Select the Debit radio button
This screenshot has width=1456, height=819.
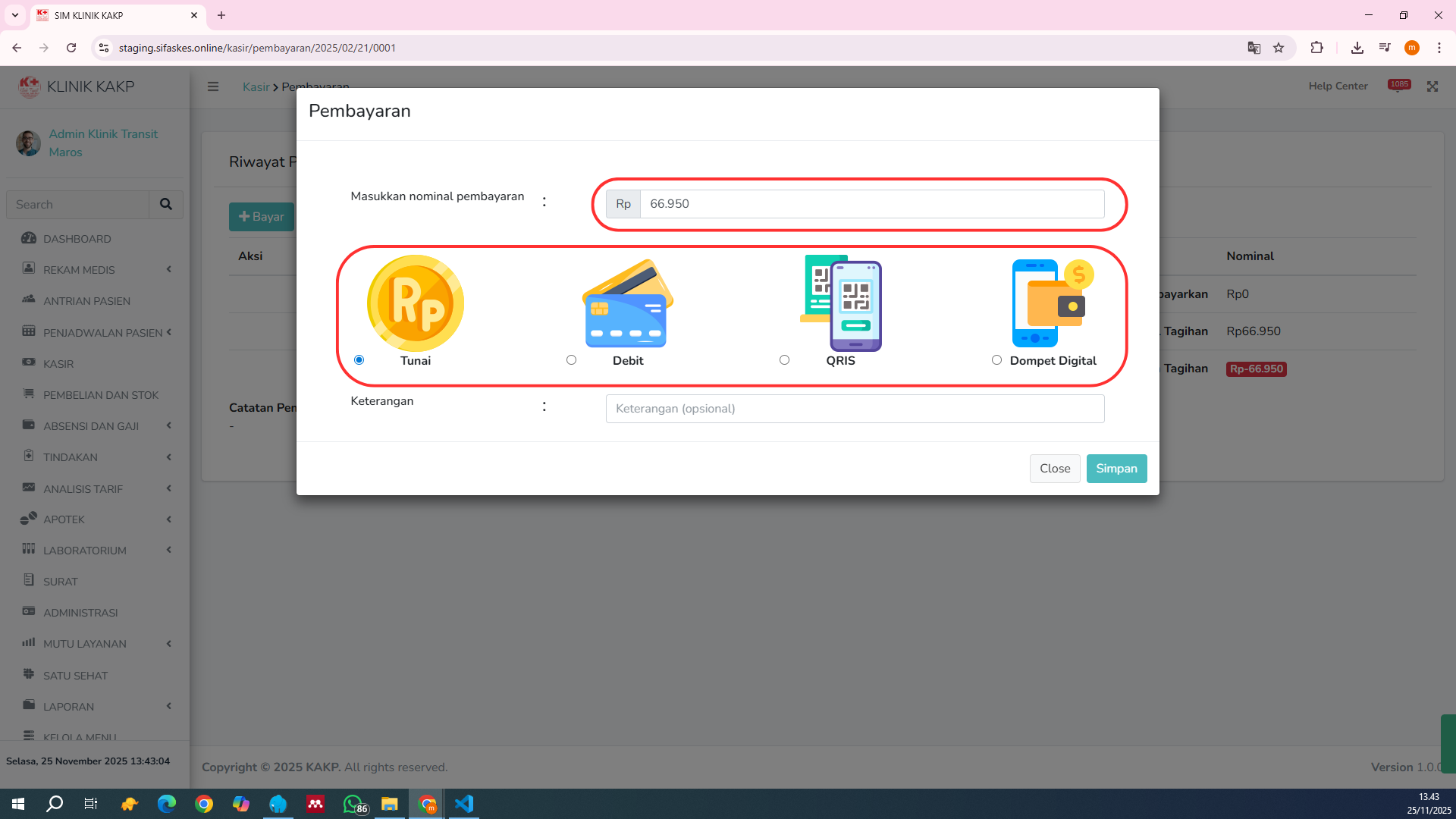571,360
